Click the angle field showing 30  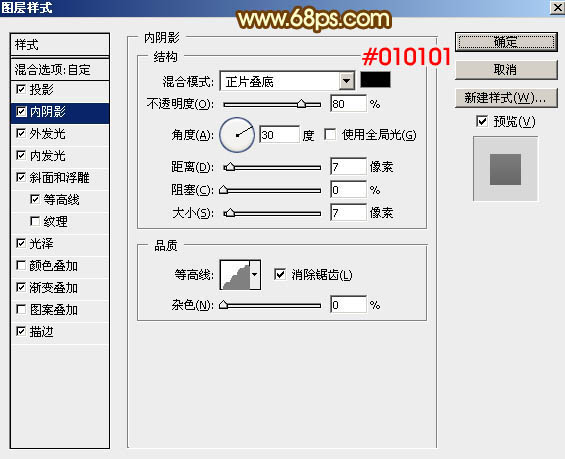point(279,135)
